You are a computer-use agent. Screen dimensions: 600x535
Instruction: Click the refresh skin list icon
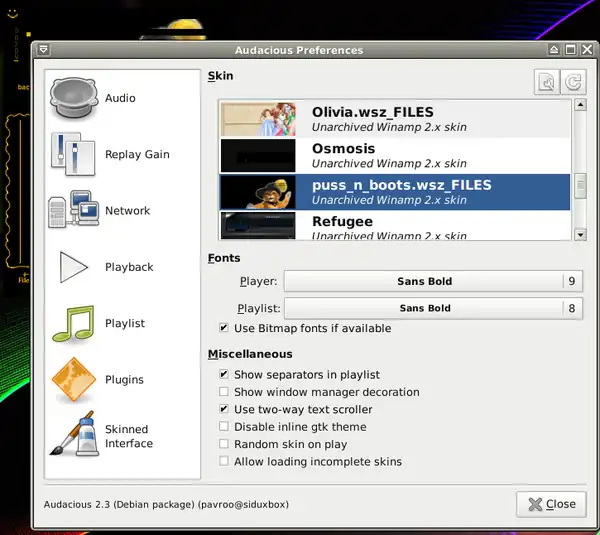573,83
